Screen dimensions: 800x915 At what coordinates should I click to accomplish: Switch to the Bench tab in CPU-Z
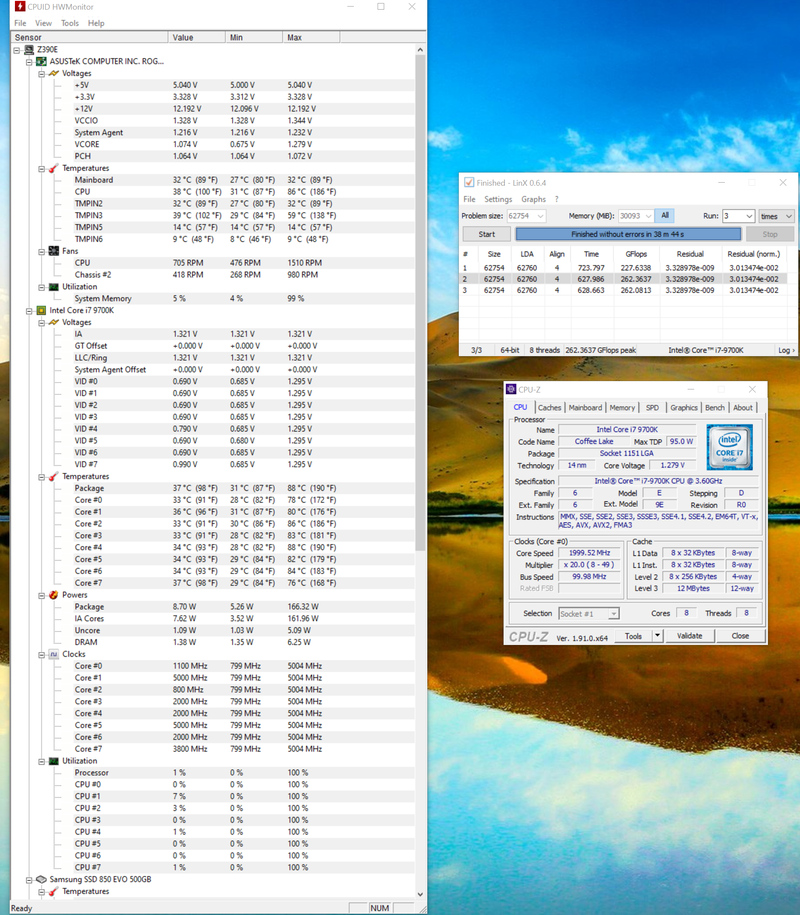(x=715, y=407)
